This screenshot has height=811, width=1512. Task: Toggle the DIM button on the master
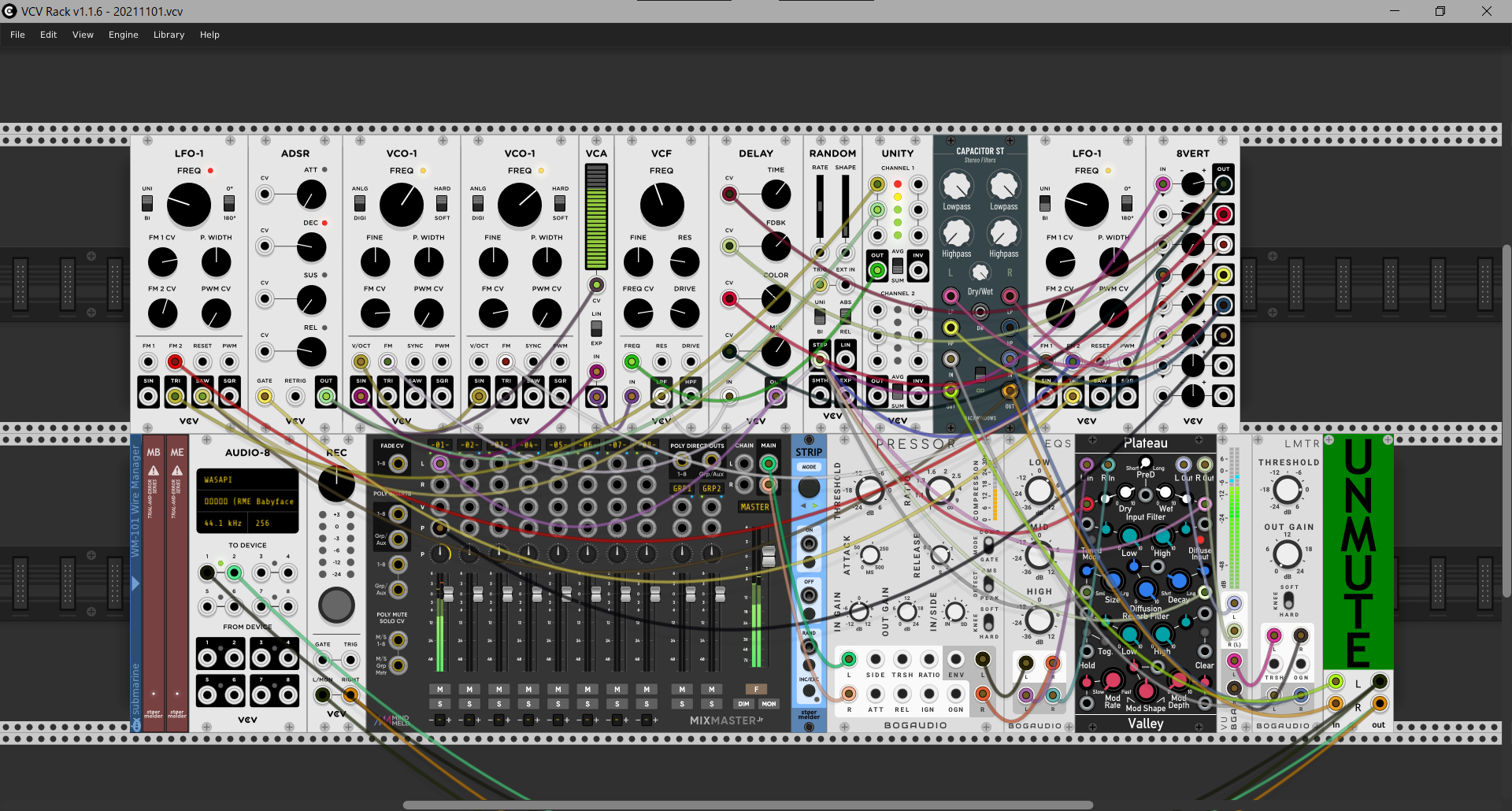point(743,704)
